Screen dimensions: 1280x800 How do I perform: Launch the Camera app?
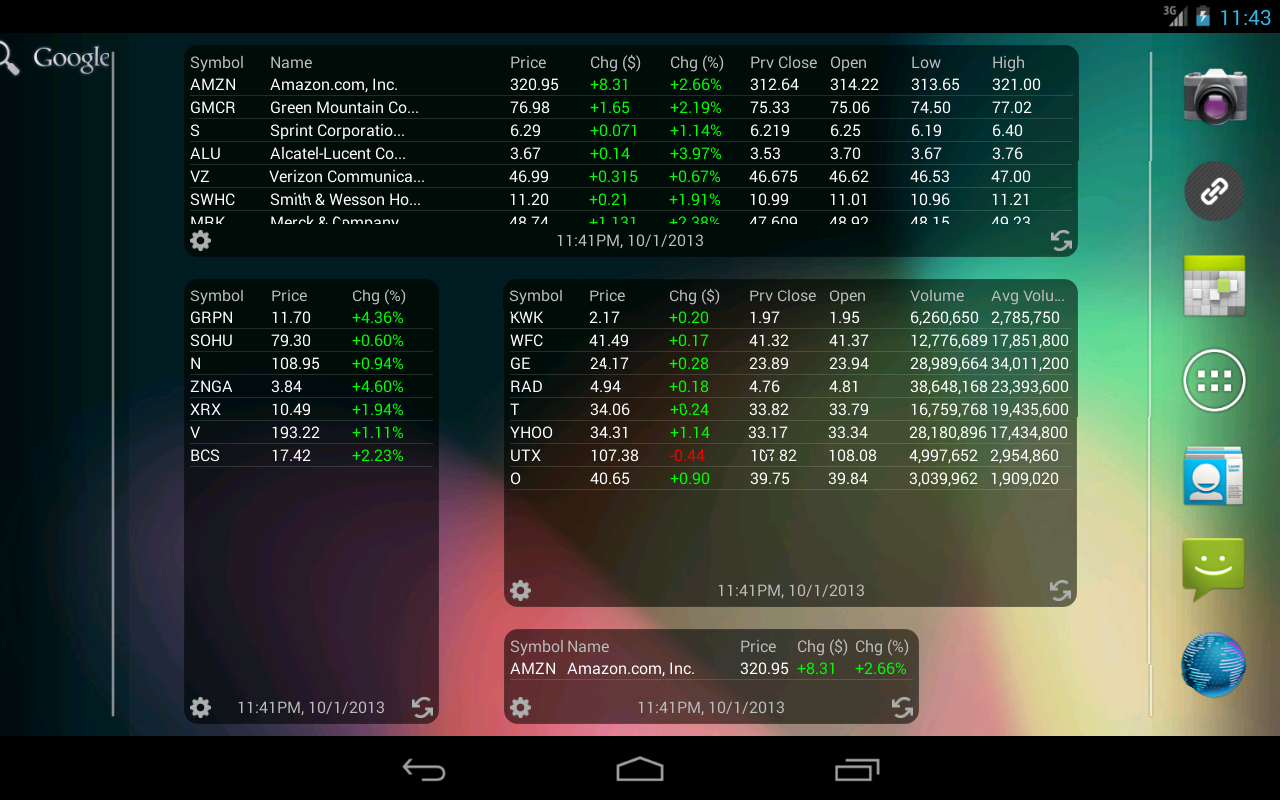tap(1215, 96)
